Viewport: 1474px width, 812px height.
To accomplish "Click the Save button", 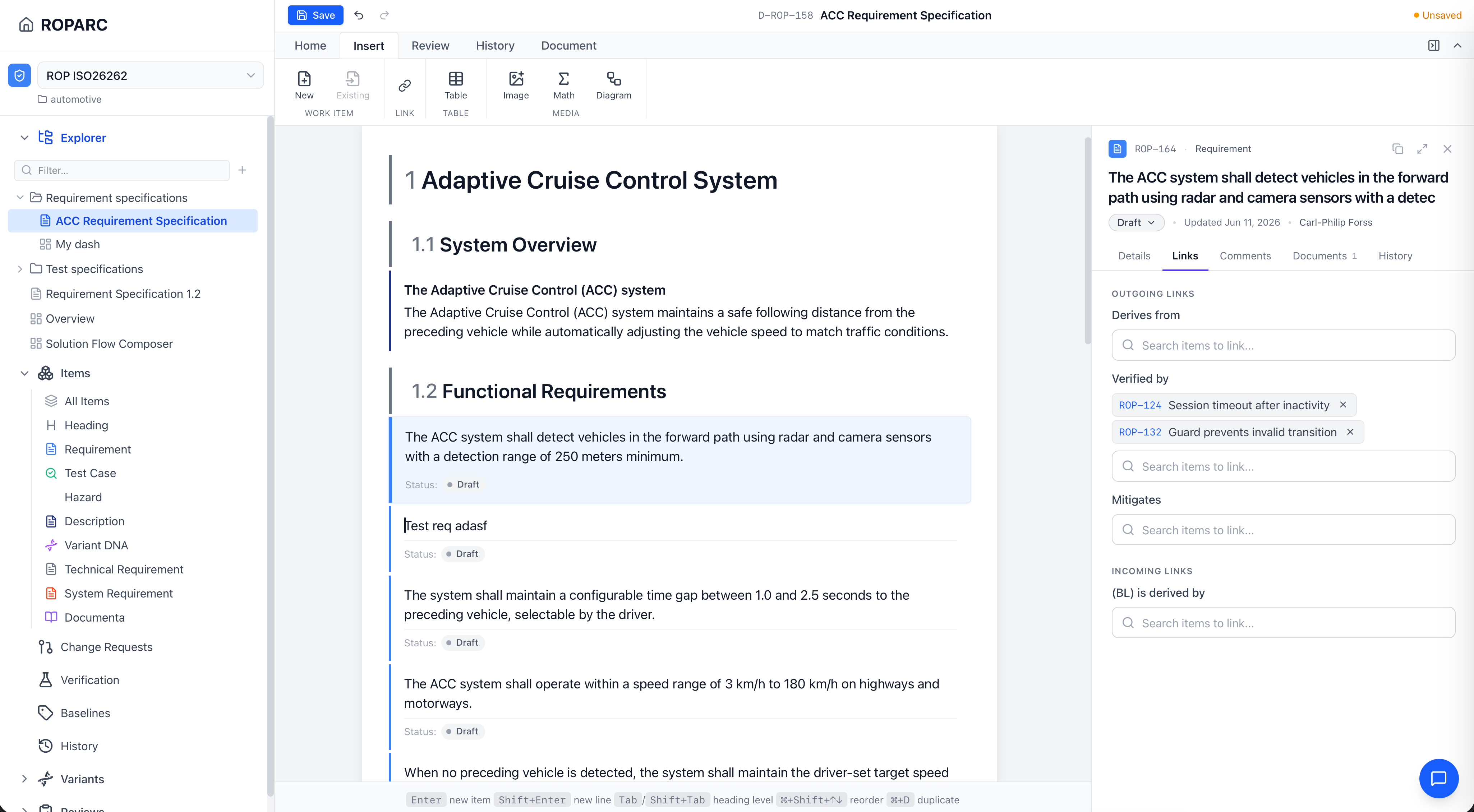I will coord(315,15).
